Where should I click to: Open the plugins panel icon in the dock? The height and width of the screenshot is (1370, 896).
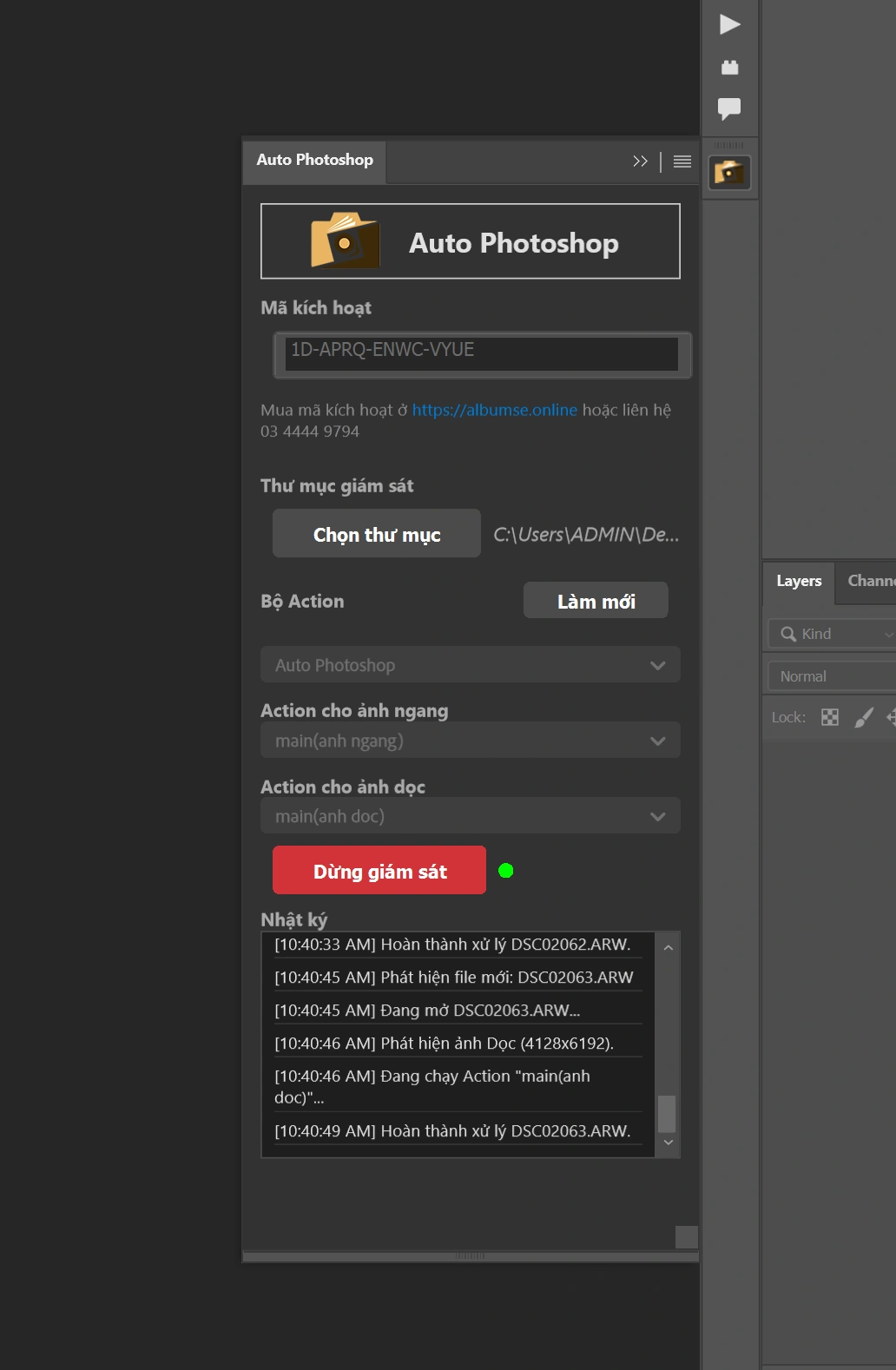pyautogui.click(x=729, y=67)
